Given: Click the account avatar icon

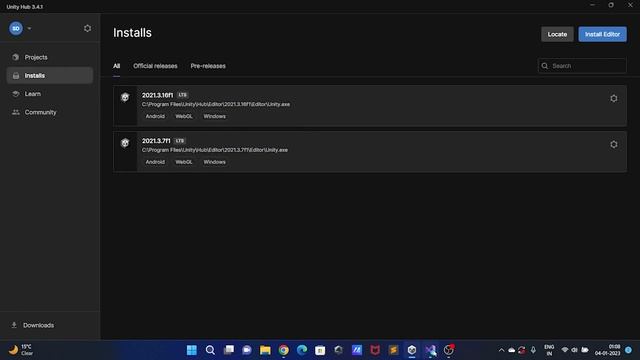Looking at the screenshot, I should (16, 28).
